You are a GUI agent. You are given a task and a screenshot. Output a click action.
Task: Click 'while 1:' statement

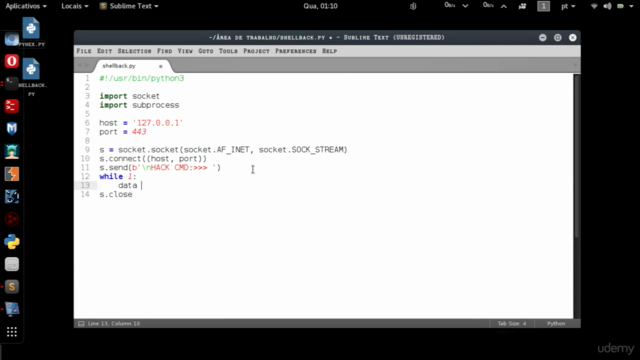click(118, 177)
